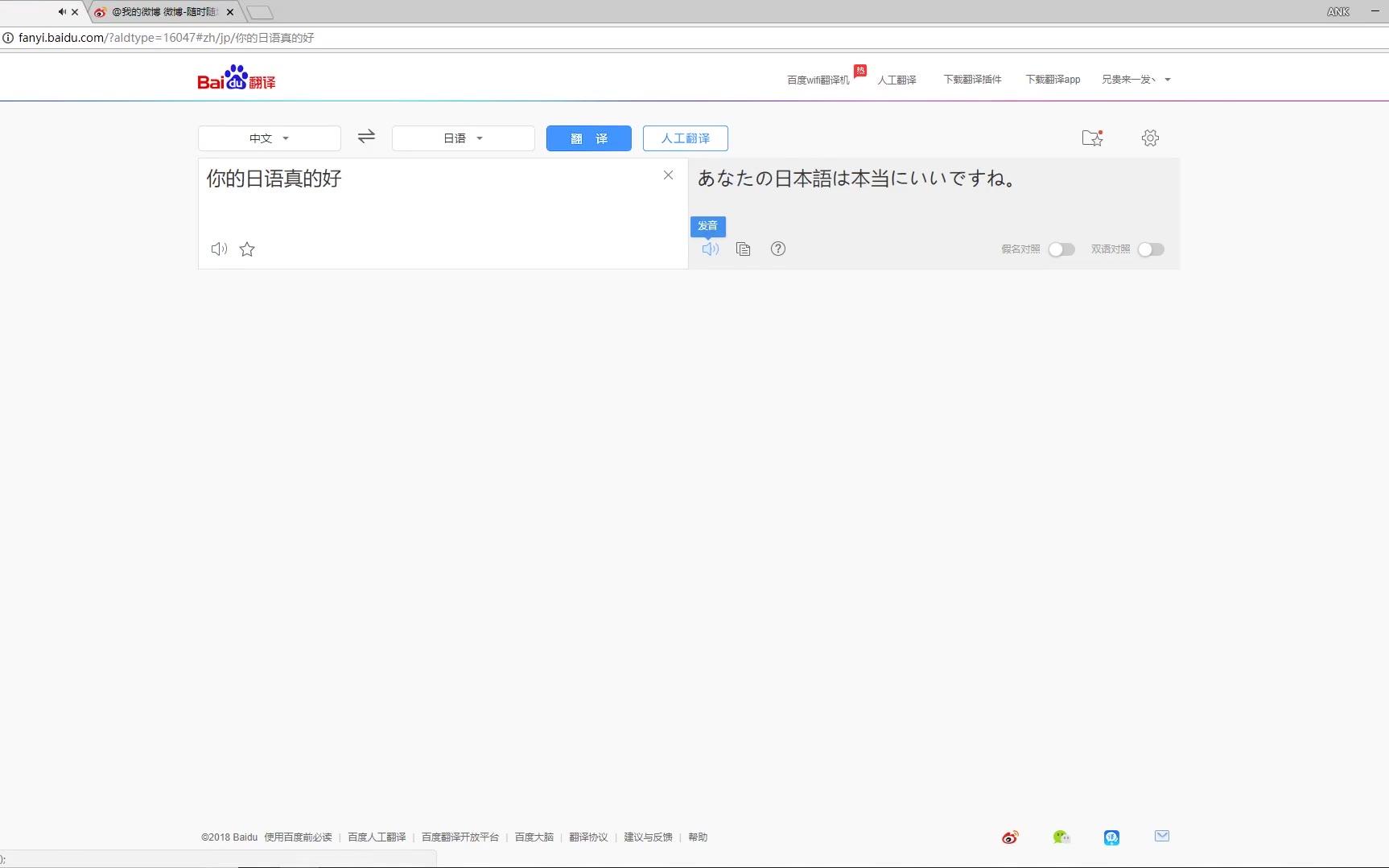This screenshot has height=868, width=1389.
Task: Open 建议与反馈 footer link
Action: [x=648, y=837]
